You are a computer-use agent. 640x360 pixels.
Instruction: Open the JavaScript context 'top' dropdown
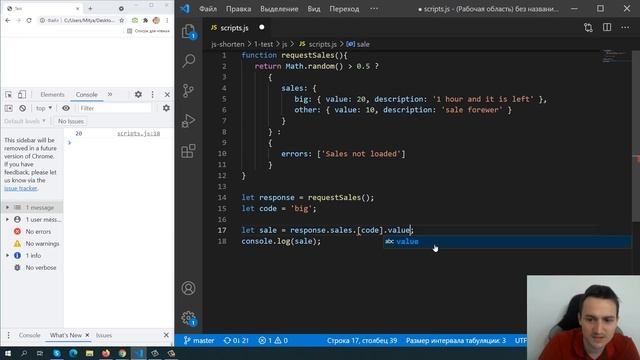click(44, 108)
